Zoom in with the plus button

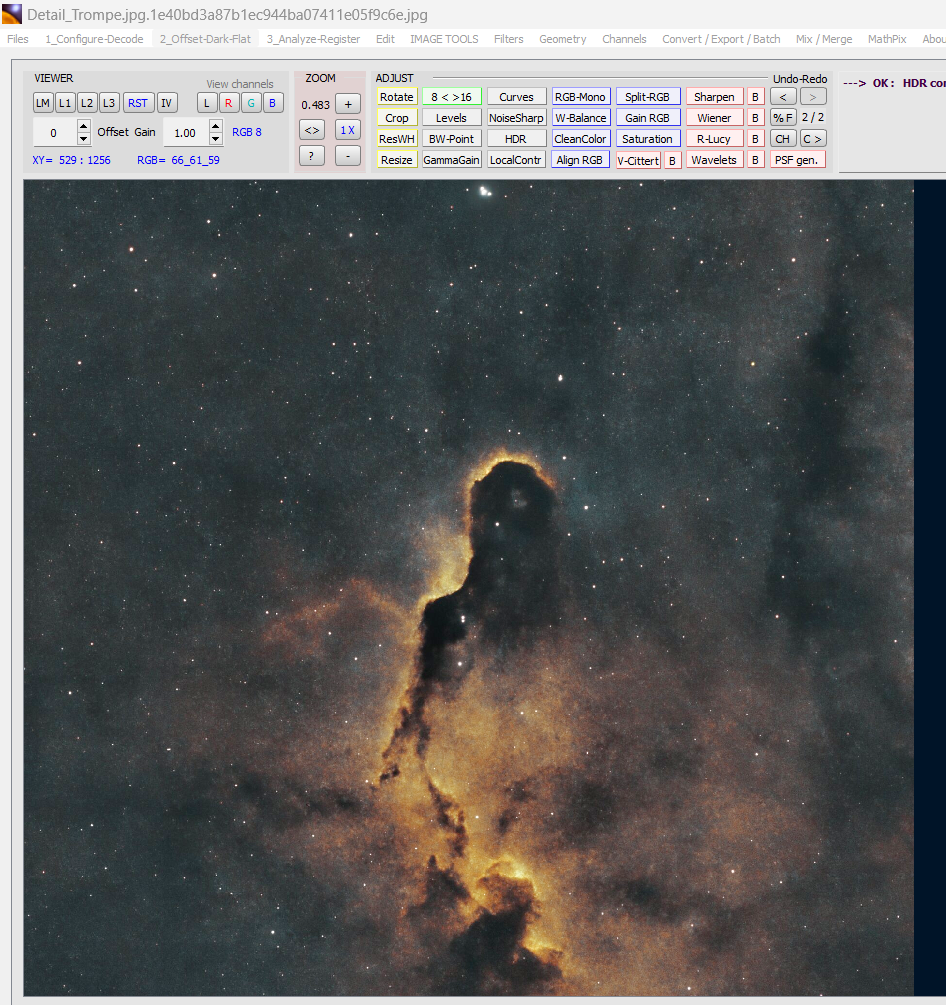(x=348, y=104)
